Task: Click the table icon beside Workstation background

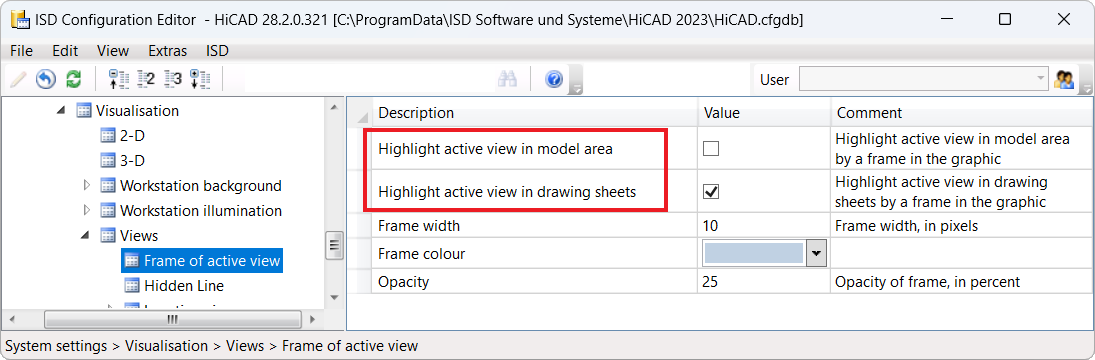Action: 108,186
